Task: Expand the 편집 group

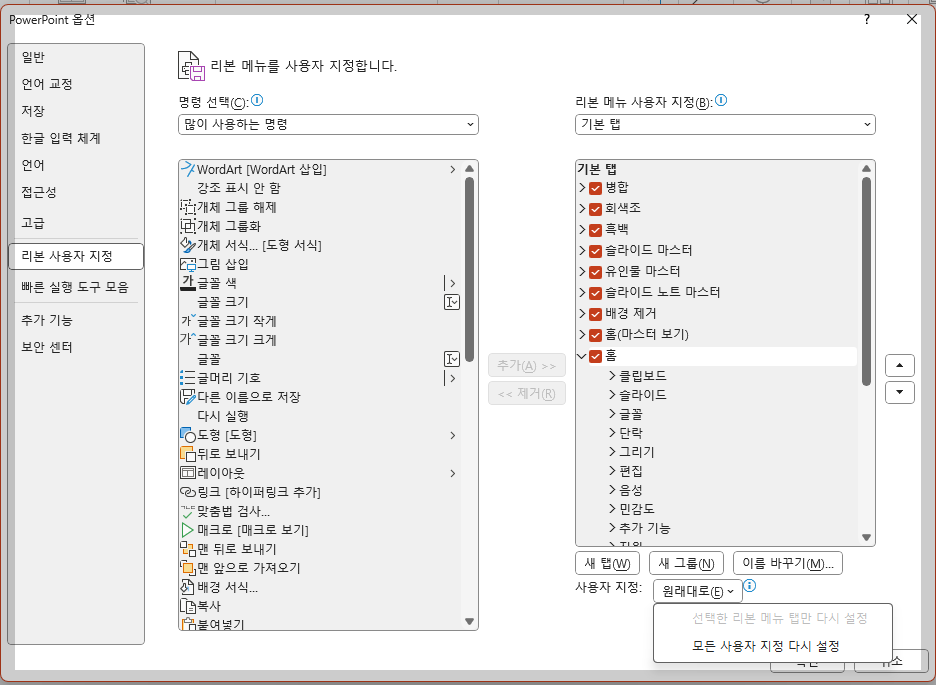Action: 612,471
